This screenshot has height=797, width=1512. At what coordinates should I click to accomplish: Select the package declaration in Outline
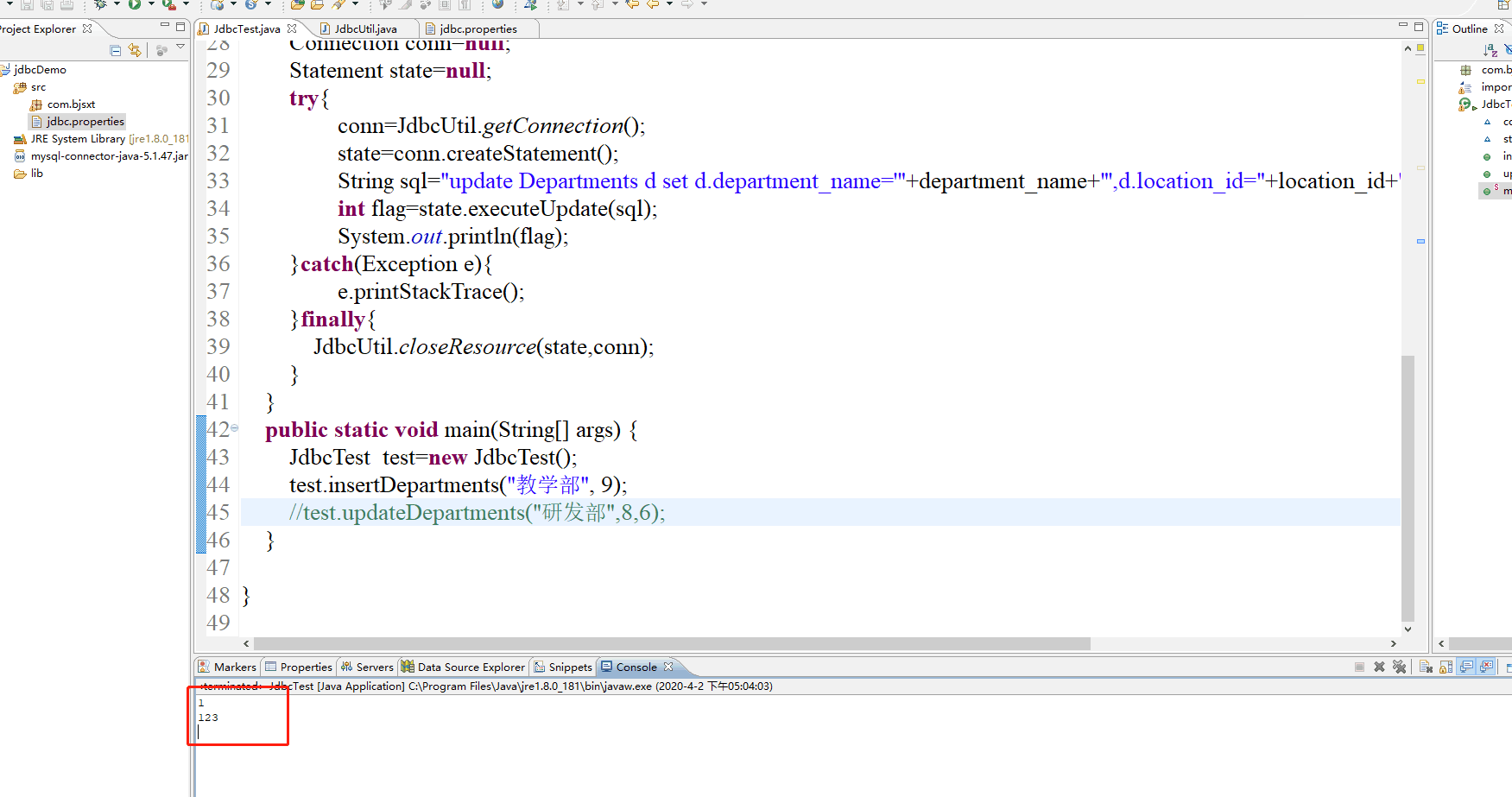(x=1486, y=69)
